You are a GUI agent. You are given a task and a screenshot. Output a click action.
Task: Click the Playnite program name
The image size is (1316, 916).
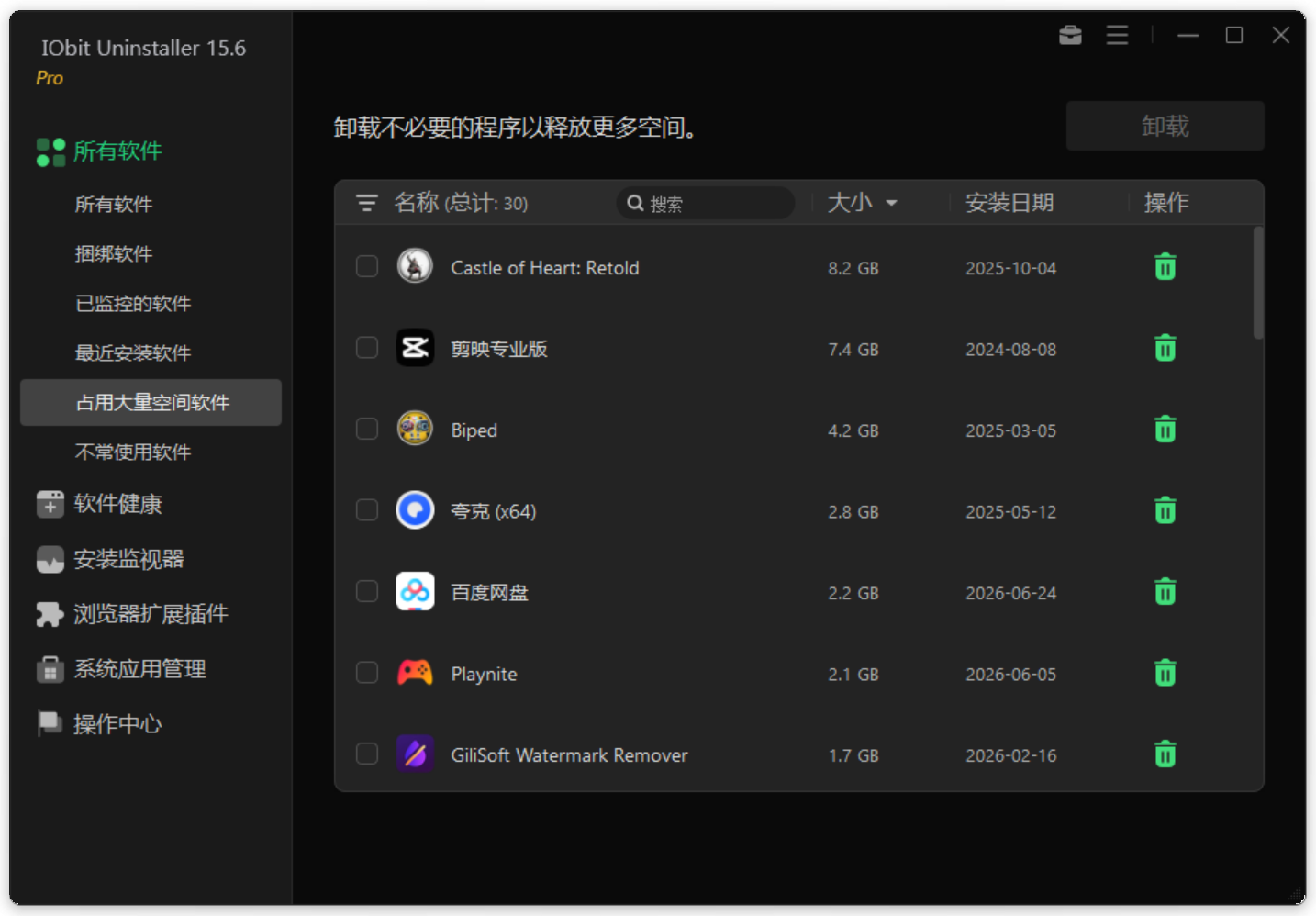pyautogui.click(x=484, y=675)
